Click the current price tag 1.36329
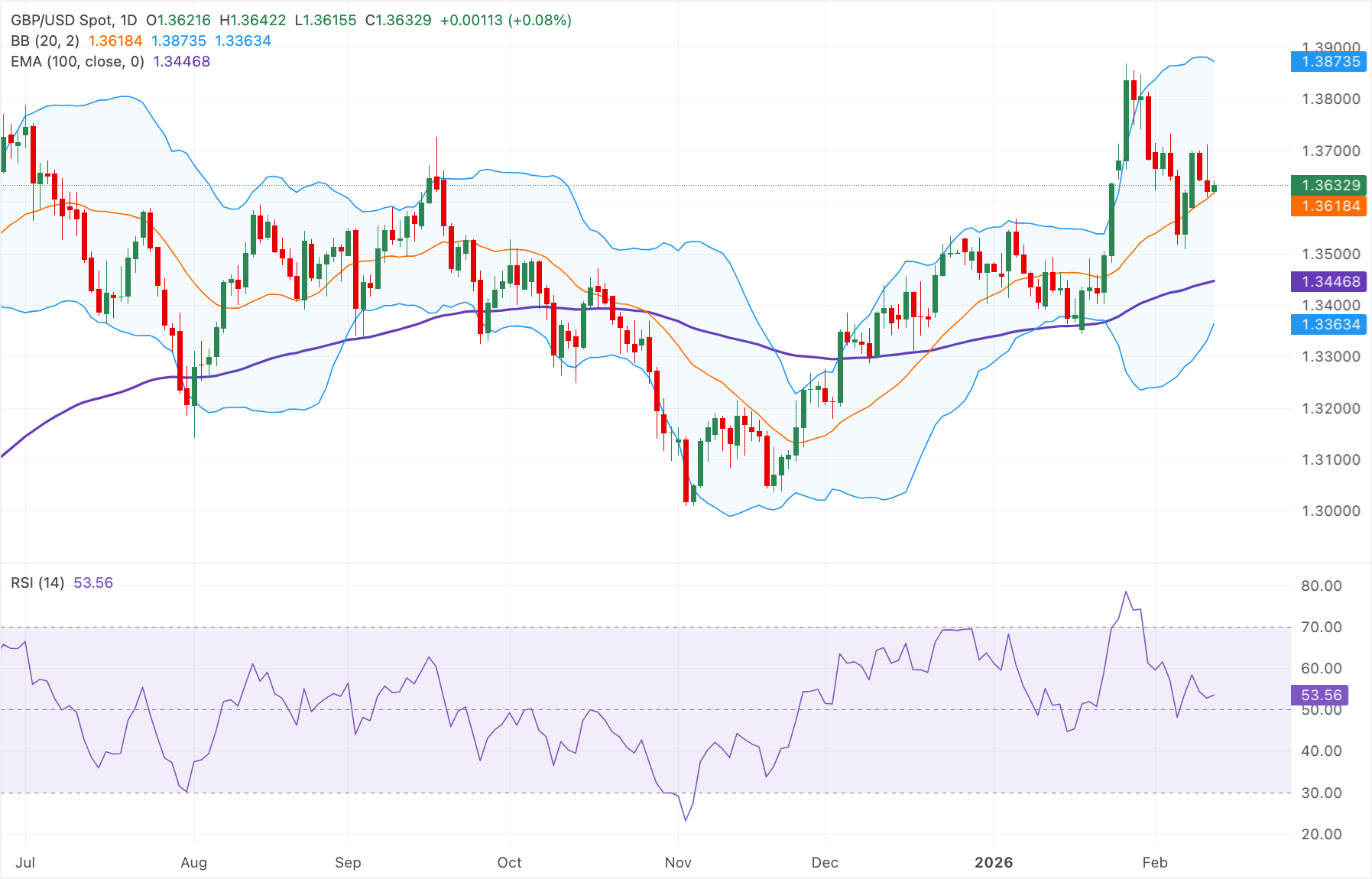1372x879 pixels. coord(1328,185)
